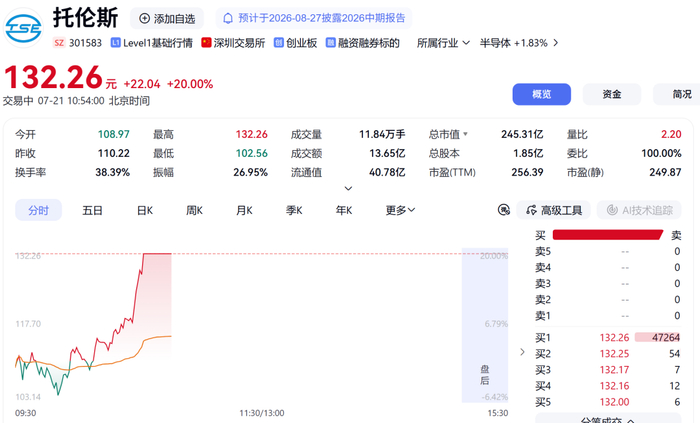This screenshot has width=700, height=423.
Task: Click the 换手率 value 38.39%
Action: tap(112, 172)
